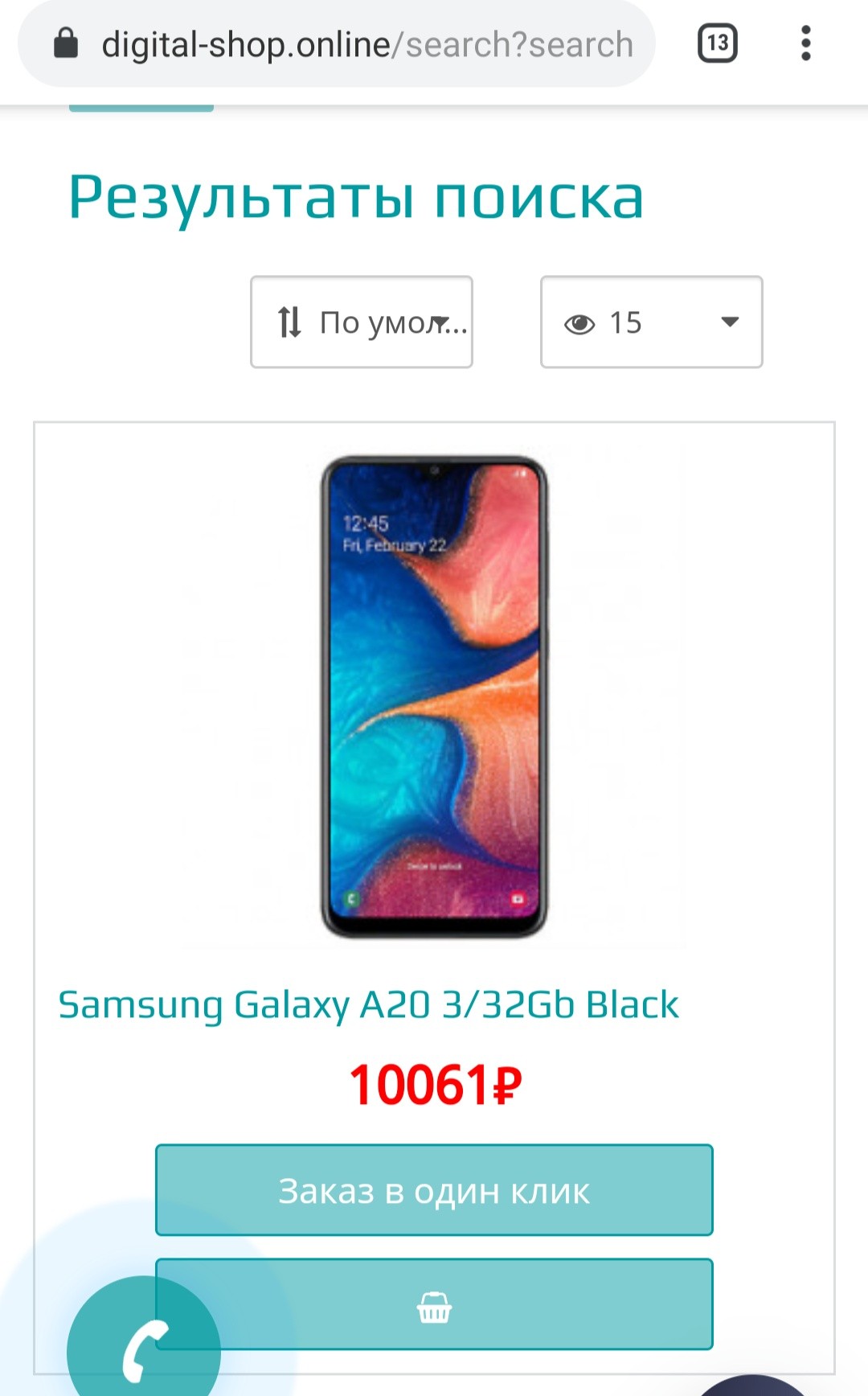This screenshot has width=868, height=1396.
Task: Open the browser three-dot menu
Action: click(x=805, y=43)
